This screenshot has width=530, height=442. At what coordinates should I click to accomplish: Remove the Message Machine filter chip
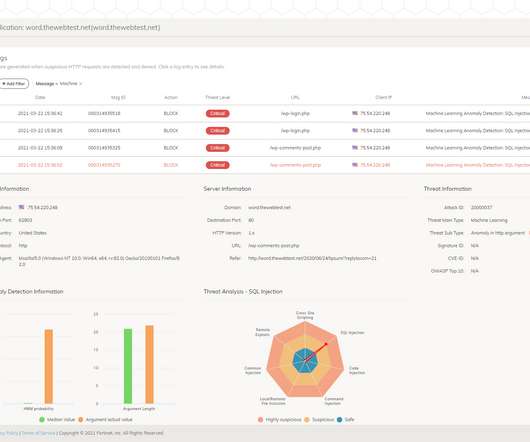[x=80, y=83]
